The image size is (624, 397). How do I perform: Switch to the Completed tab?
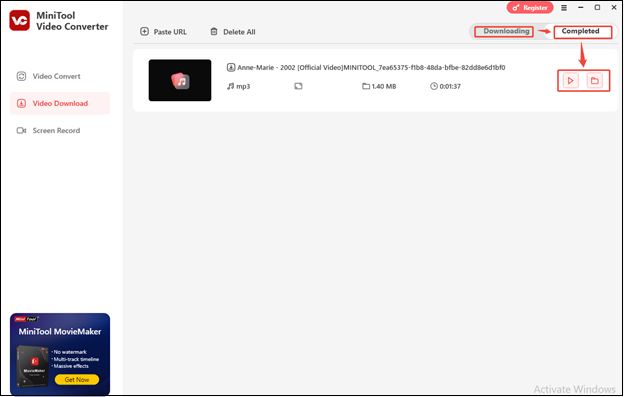click(x=580, y=31)
